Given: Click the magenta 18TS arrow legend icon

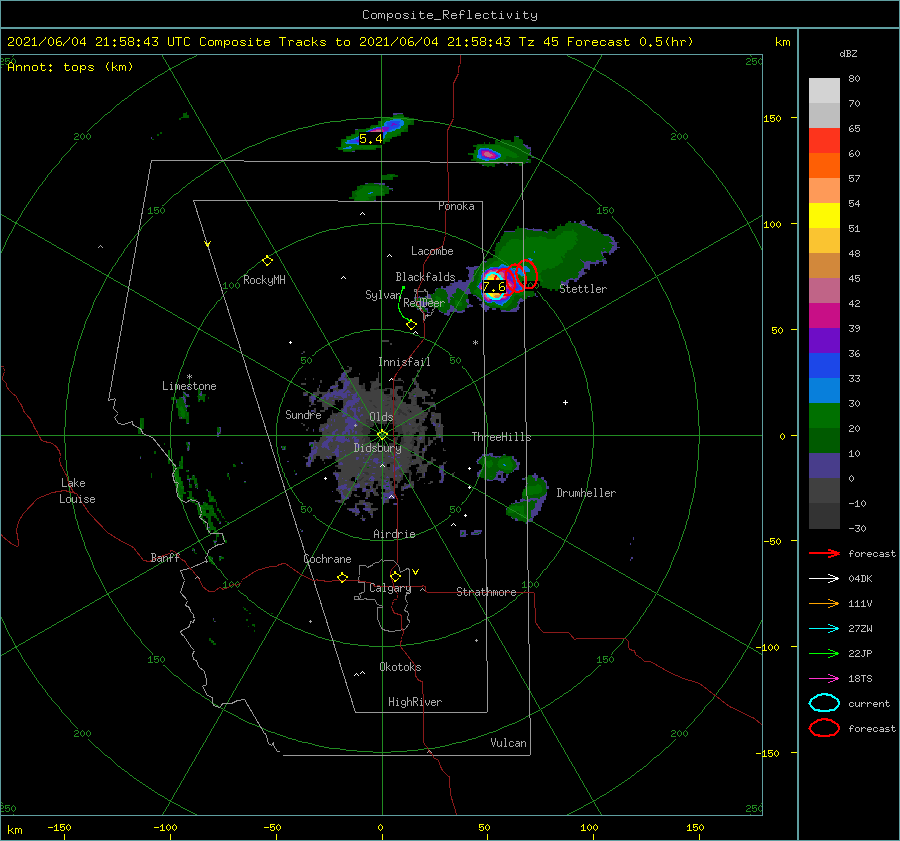Looking at the screenshot, I should (x=824, y=679).
